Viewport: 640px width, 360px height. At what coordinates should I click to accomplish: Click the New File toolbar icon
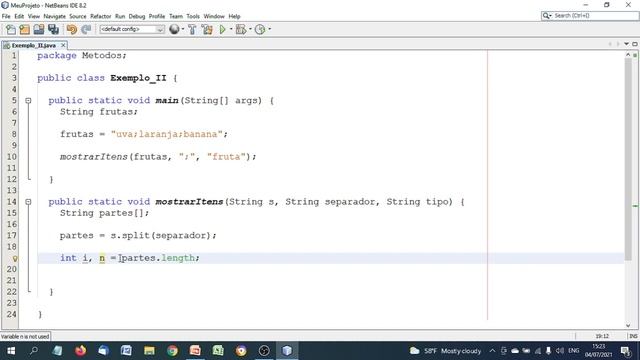pyautogui.click(x=11, y=29)
